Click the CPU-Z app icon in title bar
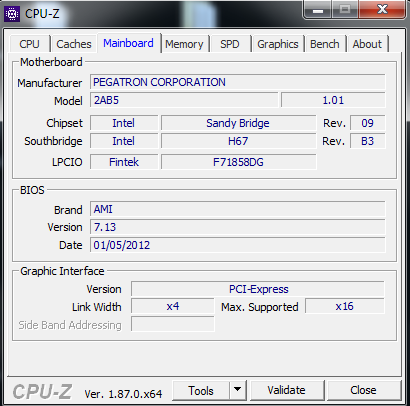The height and width of the screenshot is (406, 410). [x=12, y=14]
